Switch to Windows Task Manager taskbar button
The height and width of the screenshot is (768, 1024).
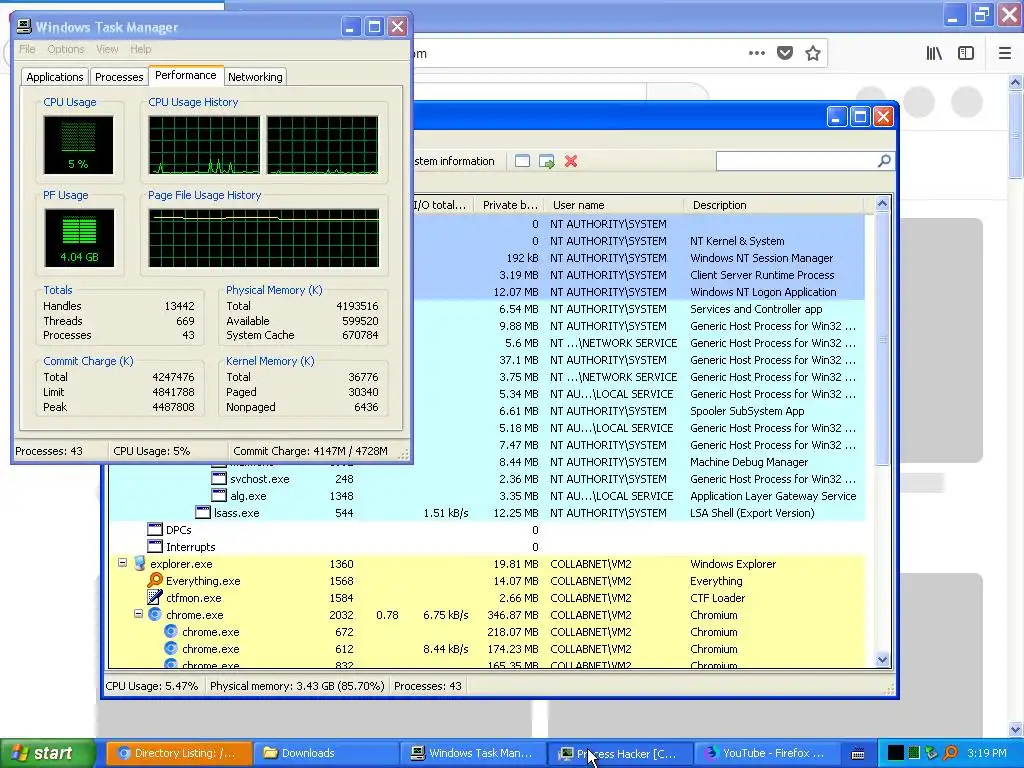[473, 753]
